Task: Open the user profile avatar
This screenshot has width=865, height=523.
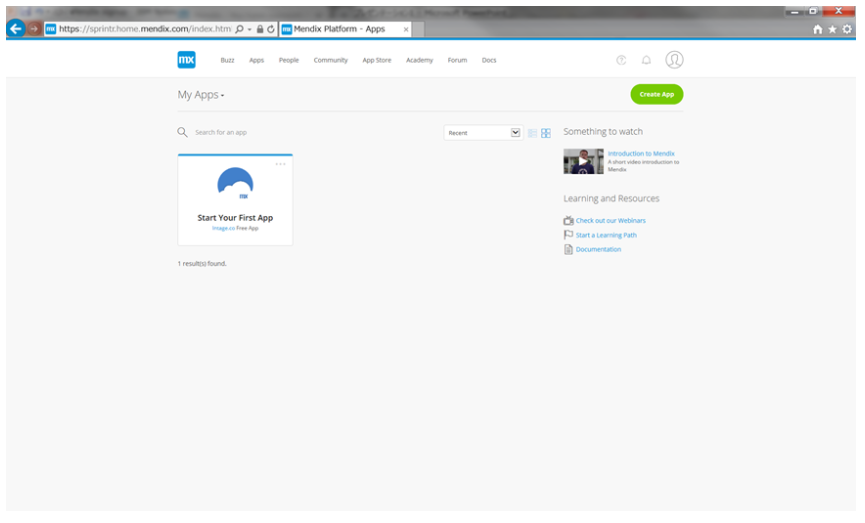Action: coord(674,60)
